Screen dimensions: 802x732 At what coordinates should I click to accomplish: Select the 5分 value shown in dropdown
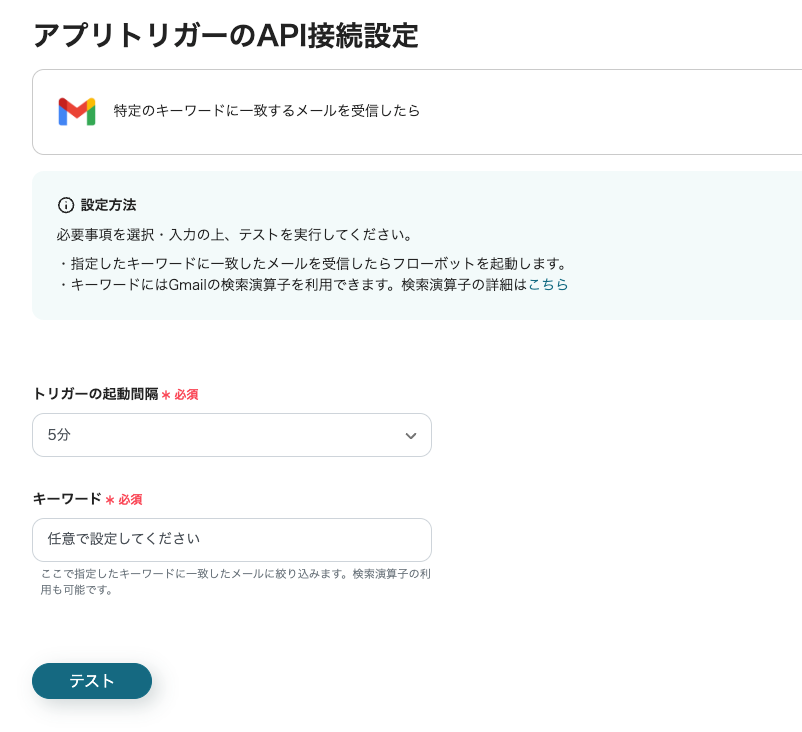click(60, 435)
